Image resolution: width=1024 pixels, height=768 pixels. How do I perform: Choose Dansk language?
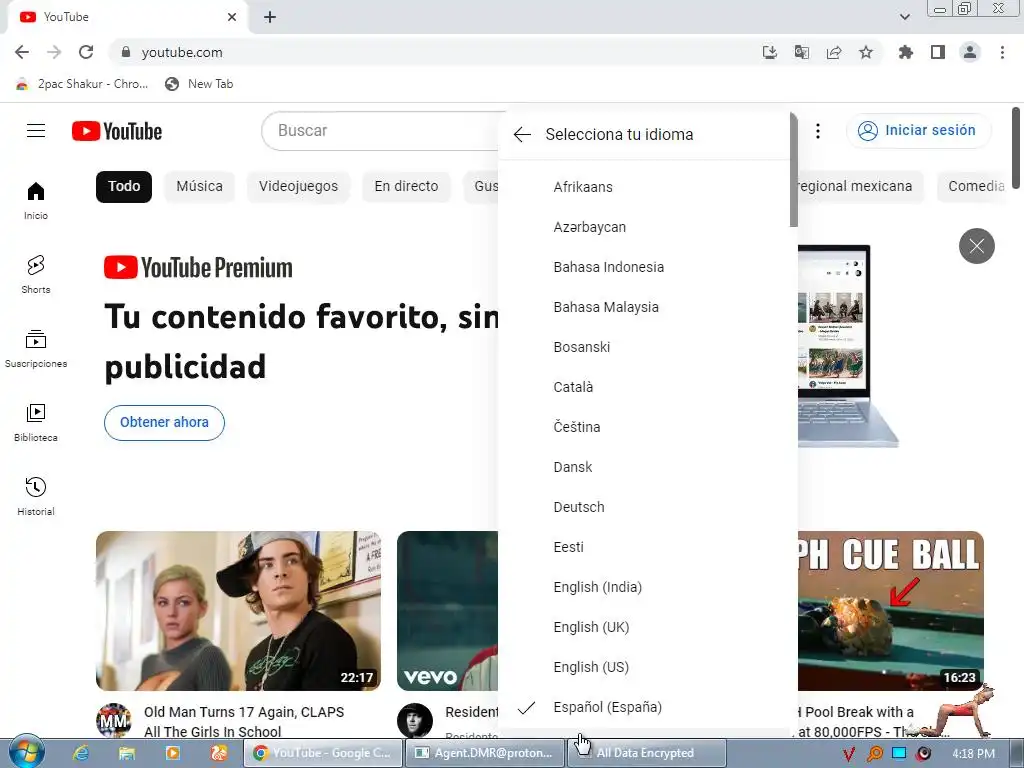pyautogui.click(x=644, y=467)
